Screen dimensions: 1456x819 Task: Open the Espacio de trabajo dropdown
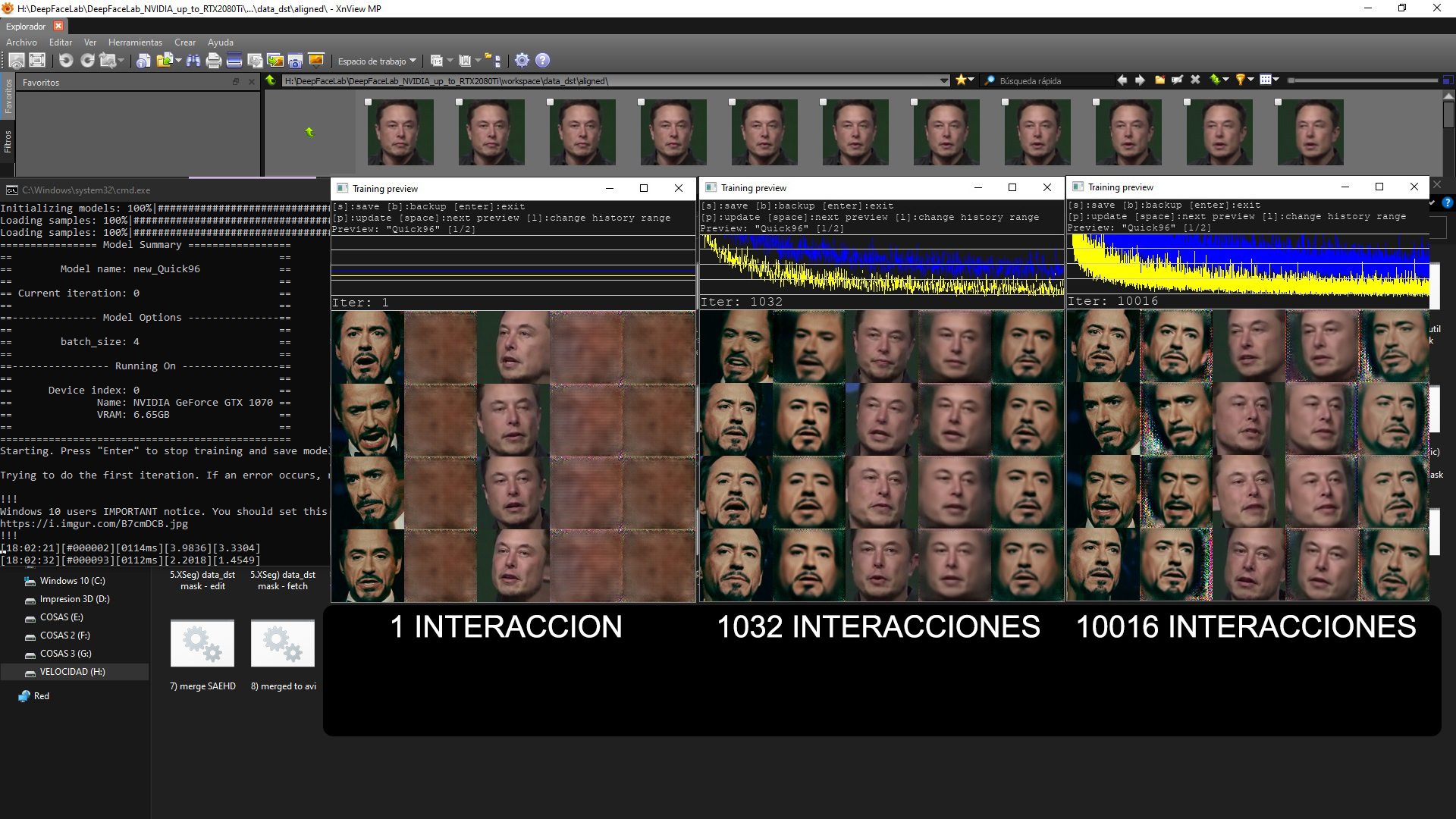click(x=377, y=61)
